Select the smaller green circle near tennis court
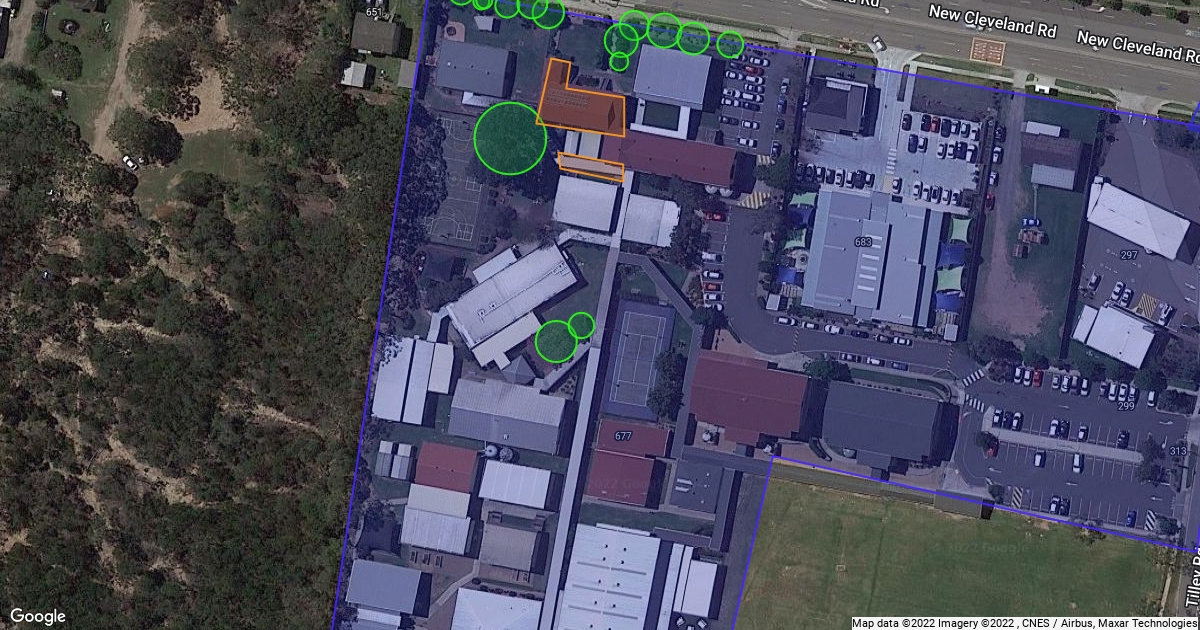 (581, 325)
